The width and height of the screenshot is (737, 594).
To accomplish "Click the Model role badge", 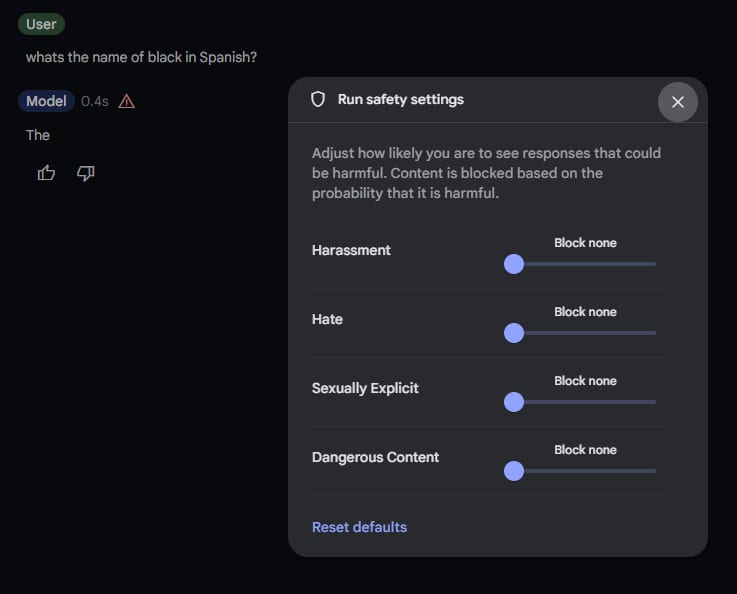I will [46, 101].
